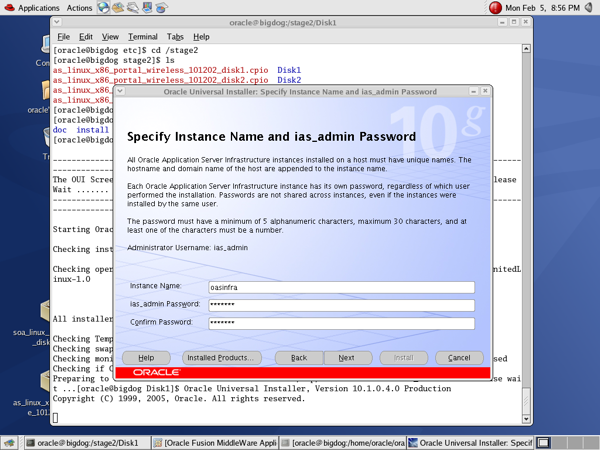Screen dimensions: 600x450
Task: Launch the spreadsheet chart icon in panel
Action: coord(161,7)
